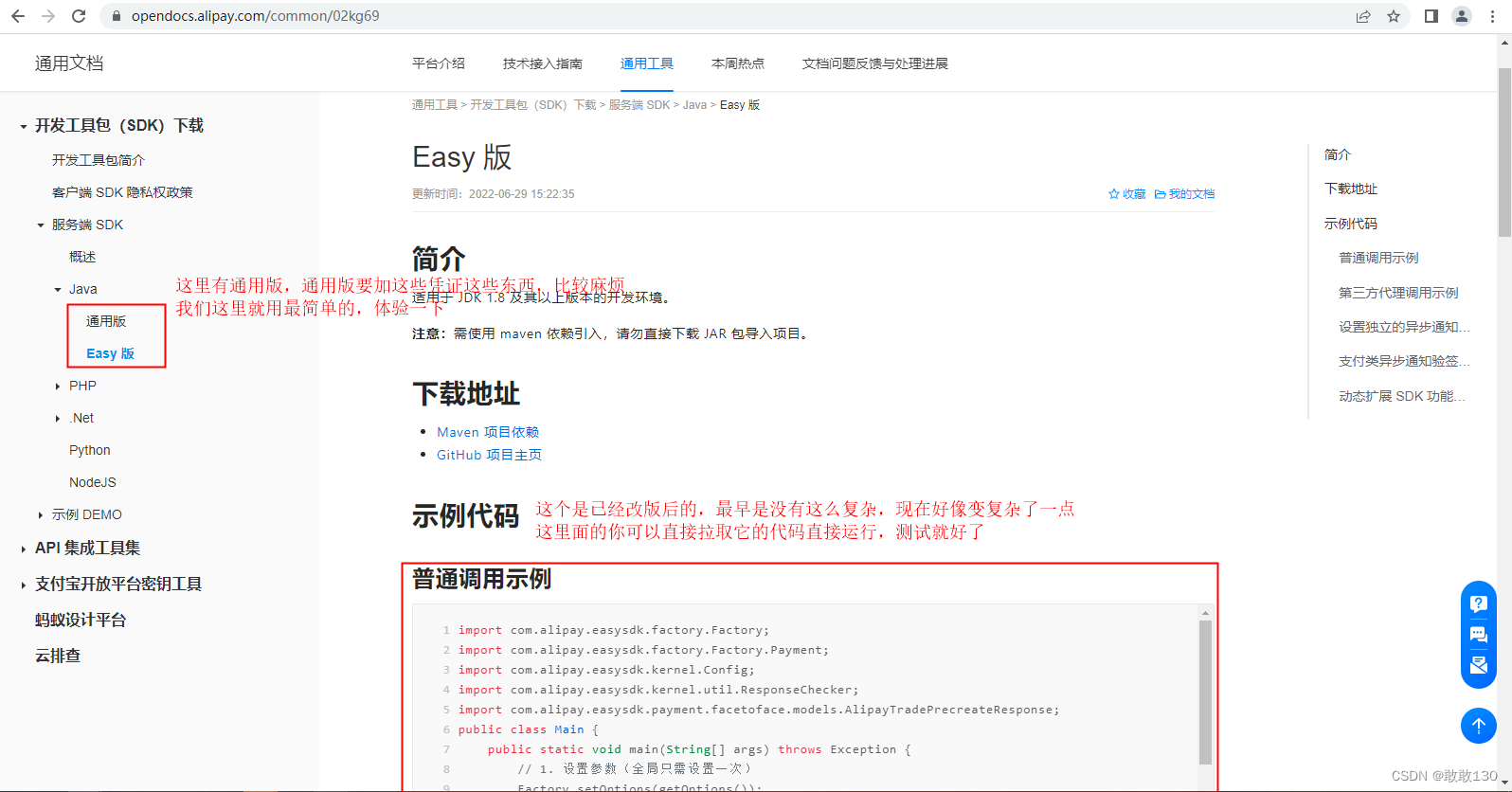The height and width of the screenshot is (792, 1512).
Task: Expand the 示例 DEMO tree arrow
Action: click(x=41, y=515)
